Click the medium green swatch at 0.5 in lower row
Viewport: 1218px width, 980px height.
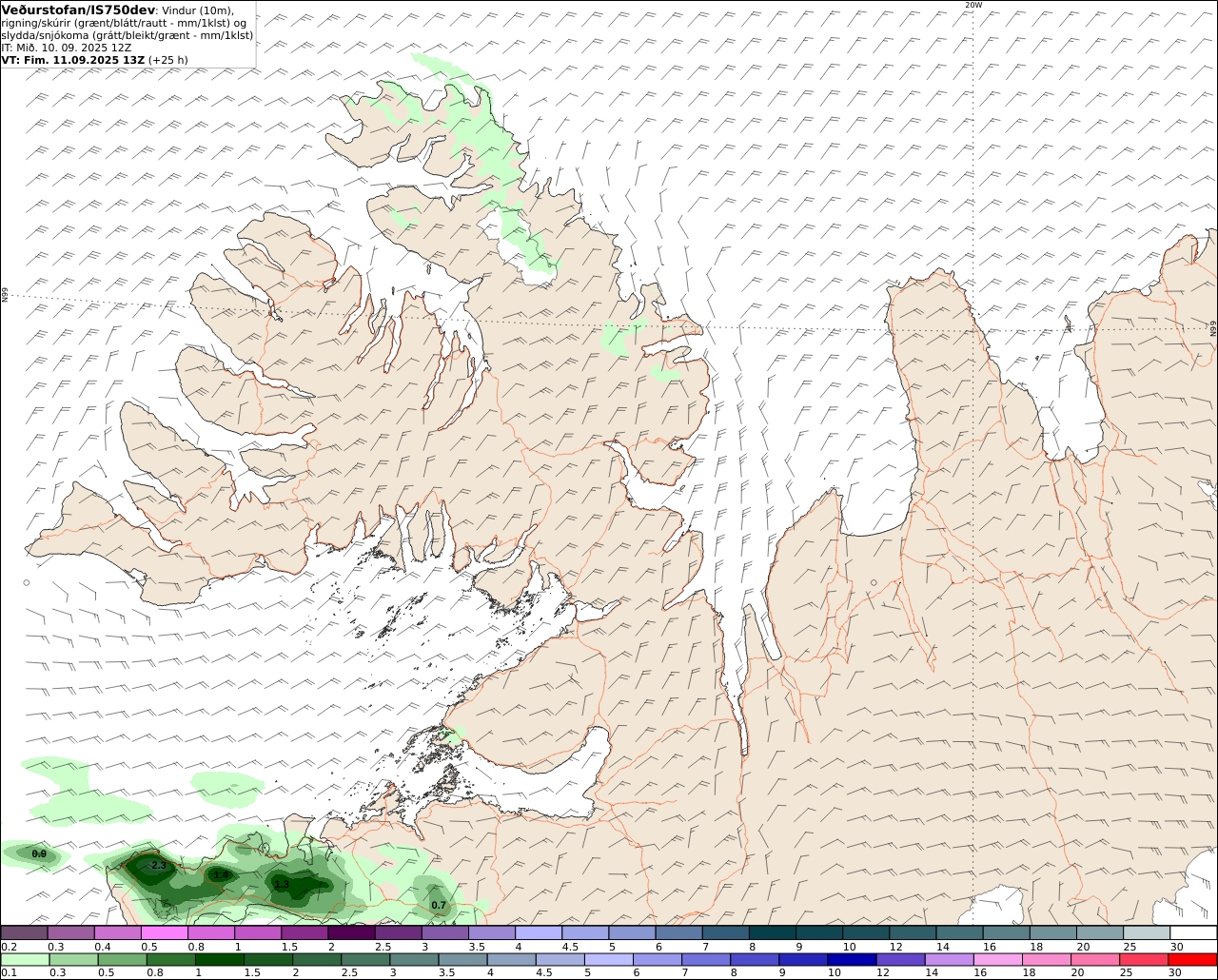coord(122,959)
